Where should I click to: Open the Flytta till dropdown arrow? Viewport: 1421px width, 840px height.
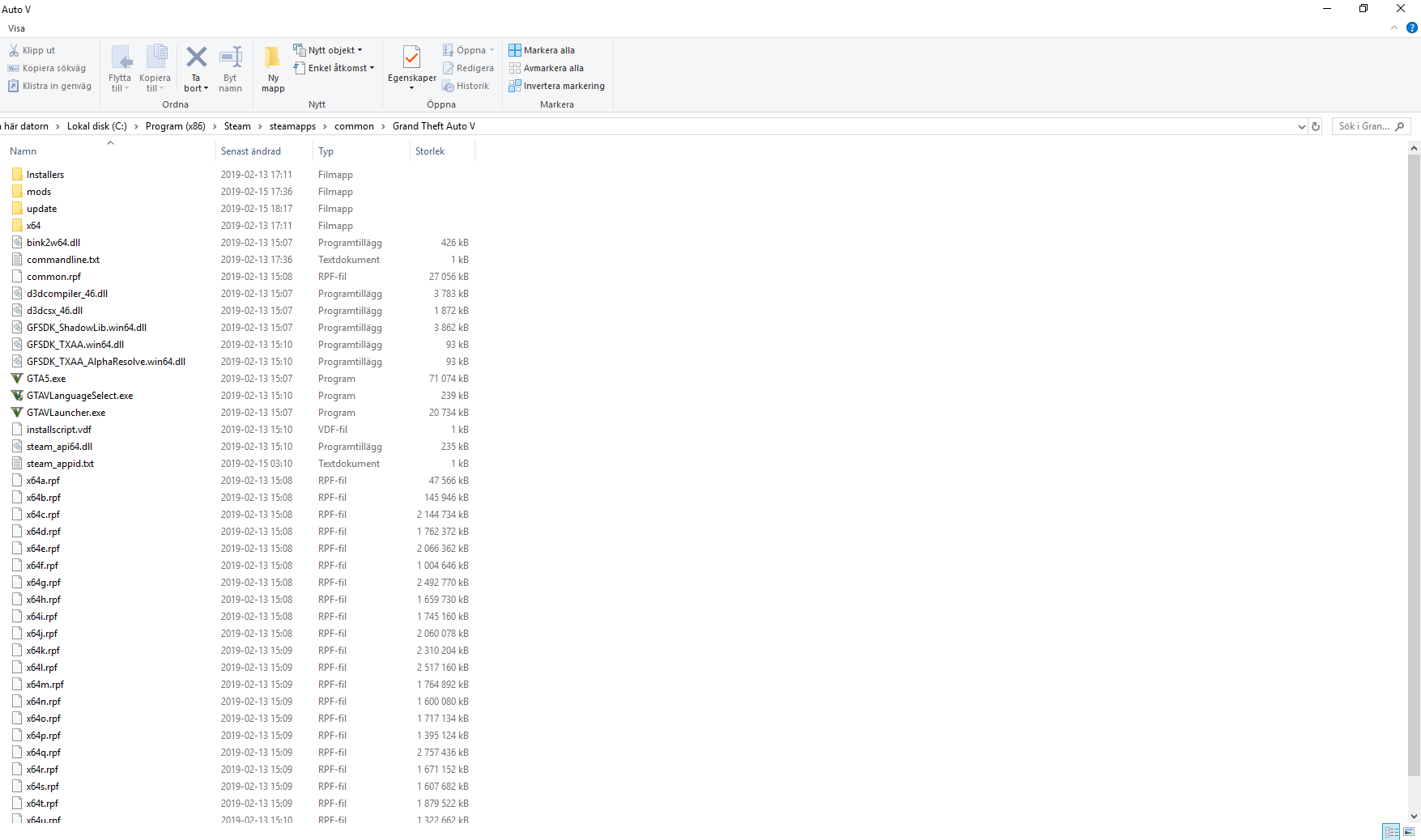[x=127, y=88]
